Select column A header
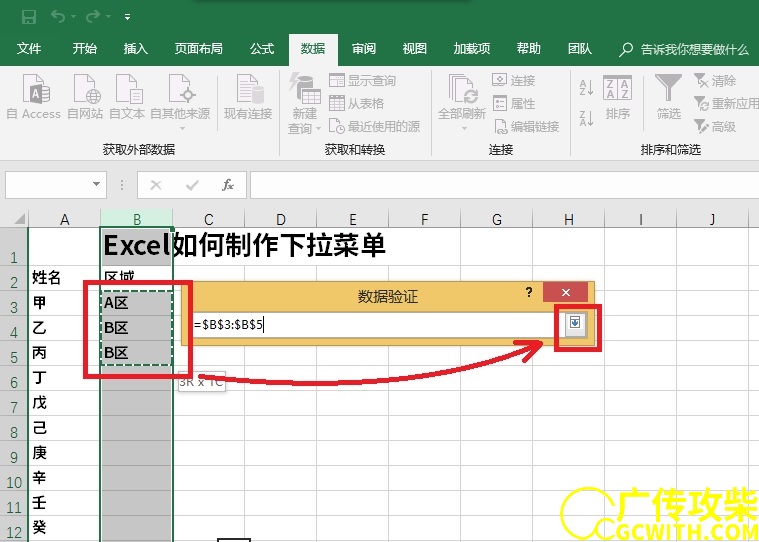The width and height of the screenshot is (759, 542). [64, 219]
